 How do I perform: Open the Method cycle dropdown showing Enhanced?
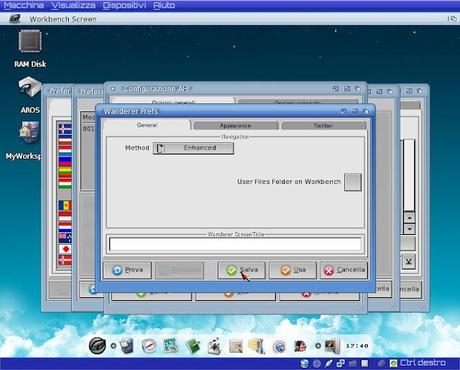193,148
